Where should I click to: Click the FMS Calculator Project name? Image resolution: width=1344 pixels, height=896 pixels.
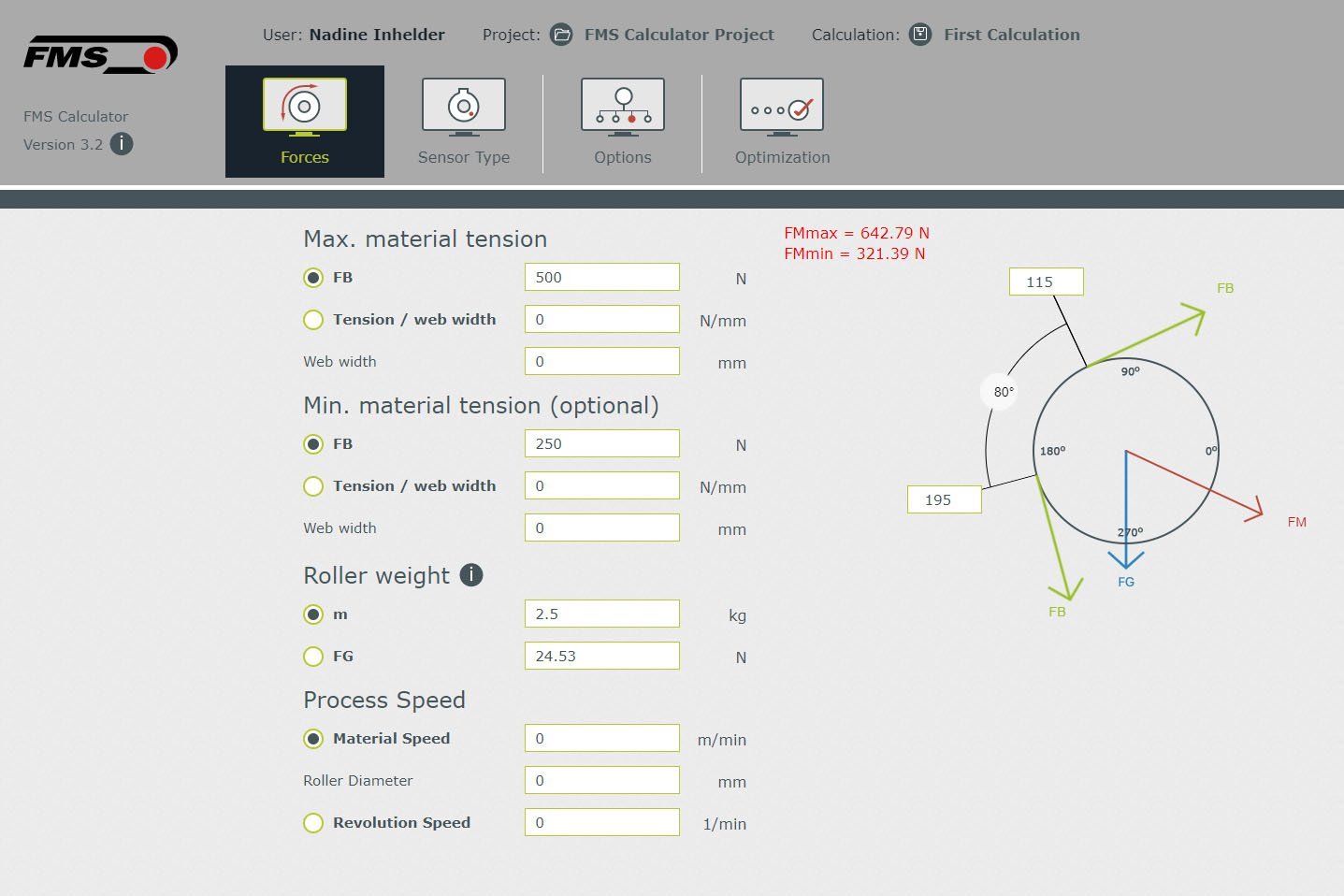678,35
